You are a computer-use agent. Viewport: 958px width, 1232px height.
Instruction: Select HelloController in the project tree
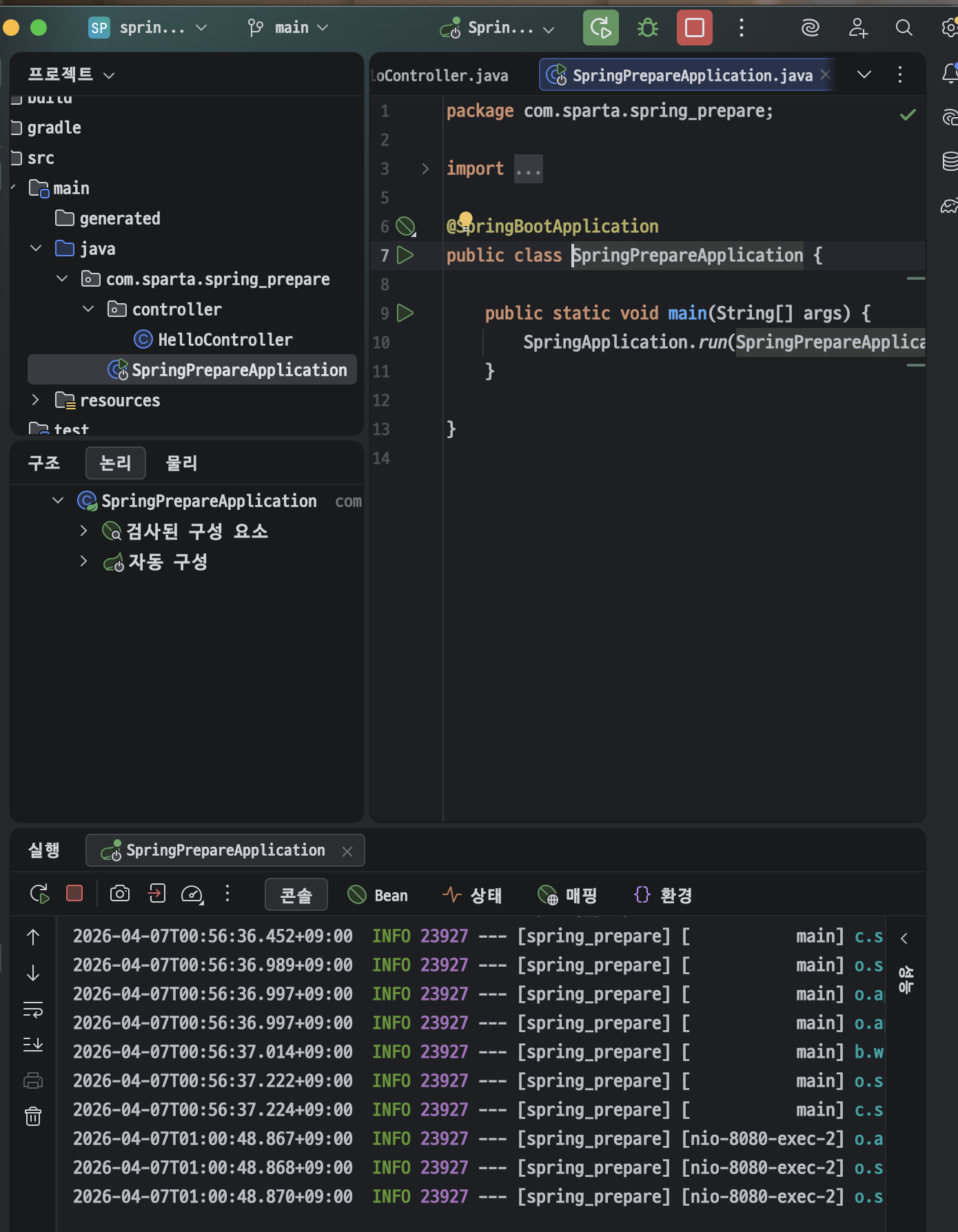click(x=213, y=340)
